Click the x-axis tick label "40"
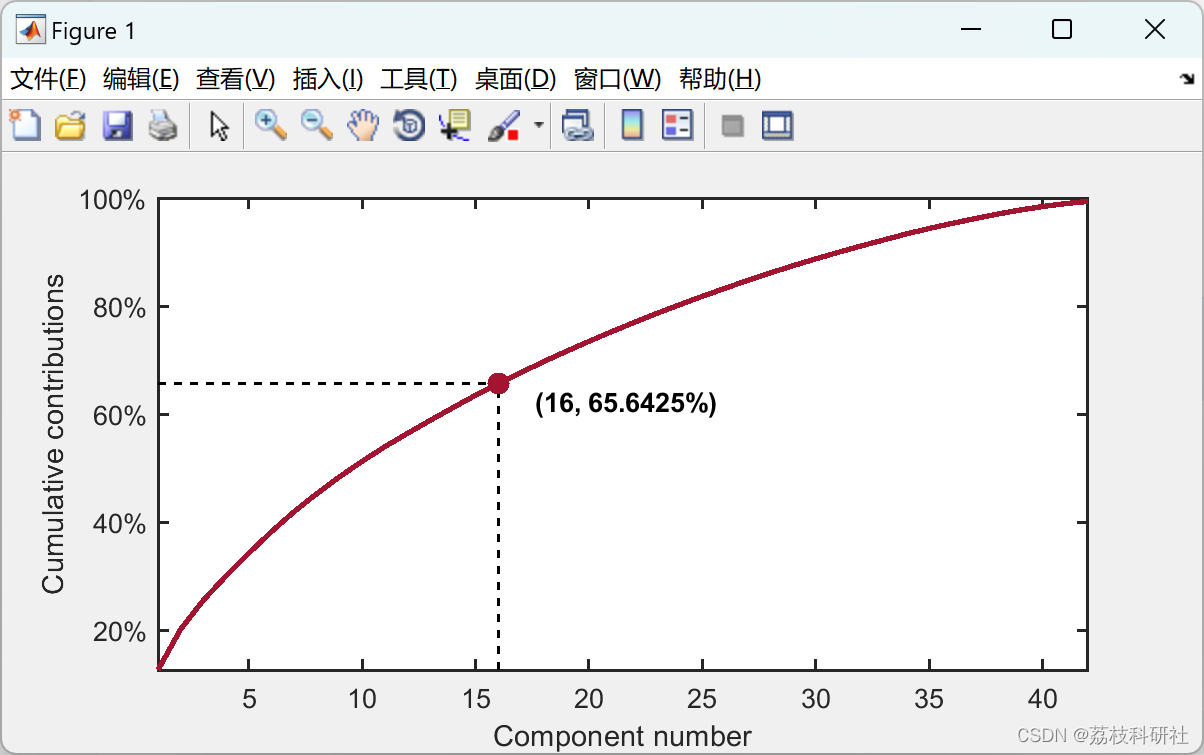This screenshot has width=1204, height=755. coord(1042,698)
